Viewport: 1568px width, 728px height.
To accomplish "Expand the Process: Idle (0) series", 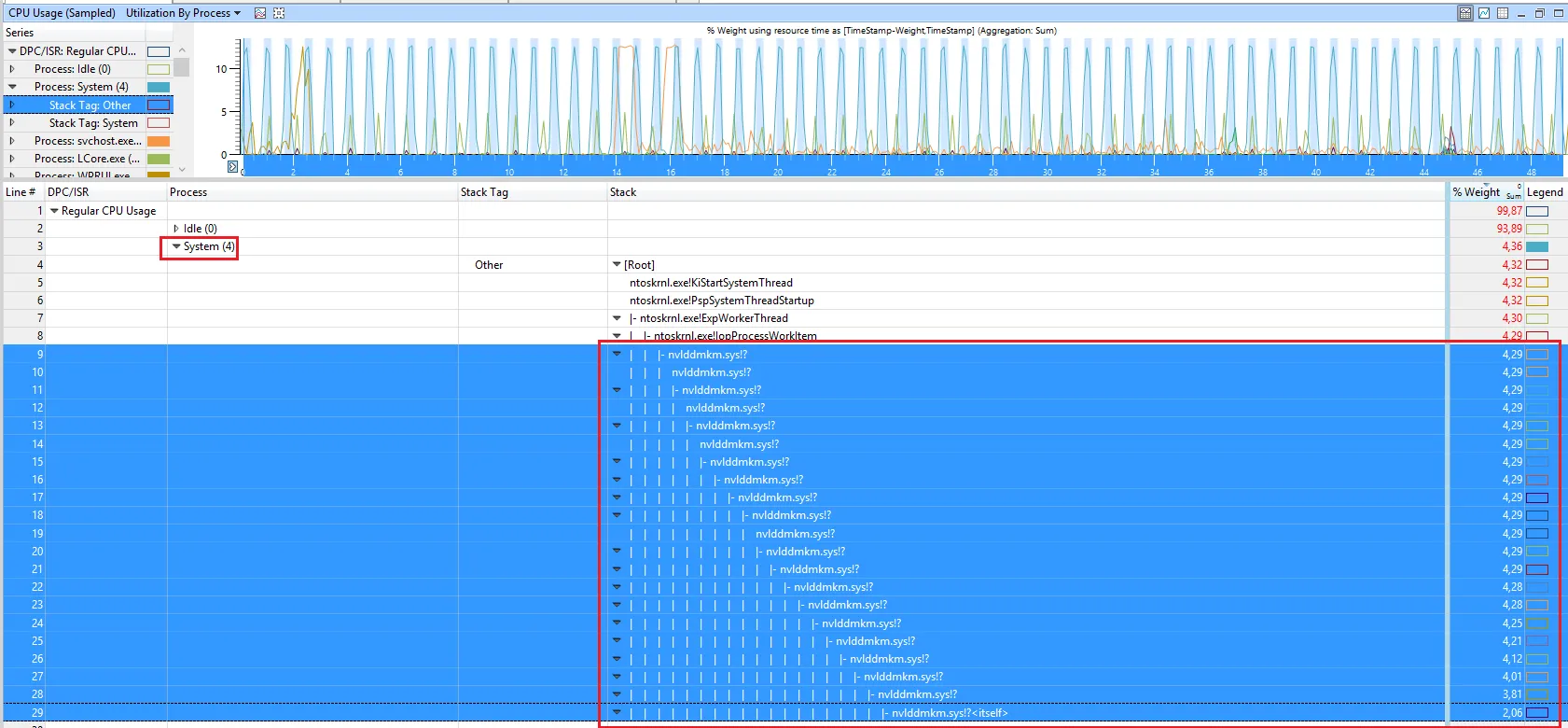I will [x=12, y=69].
